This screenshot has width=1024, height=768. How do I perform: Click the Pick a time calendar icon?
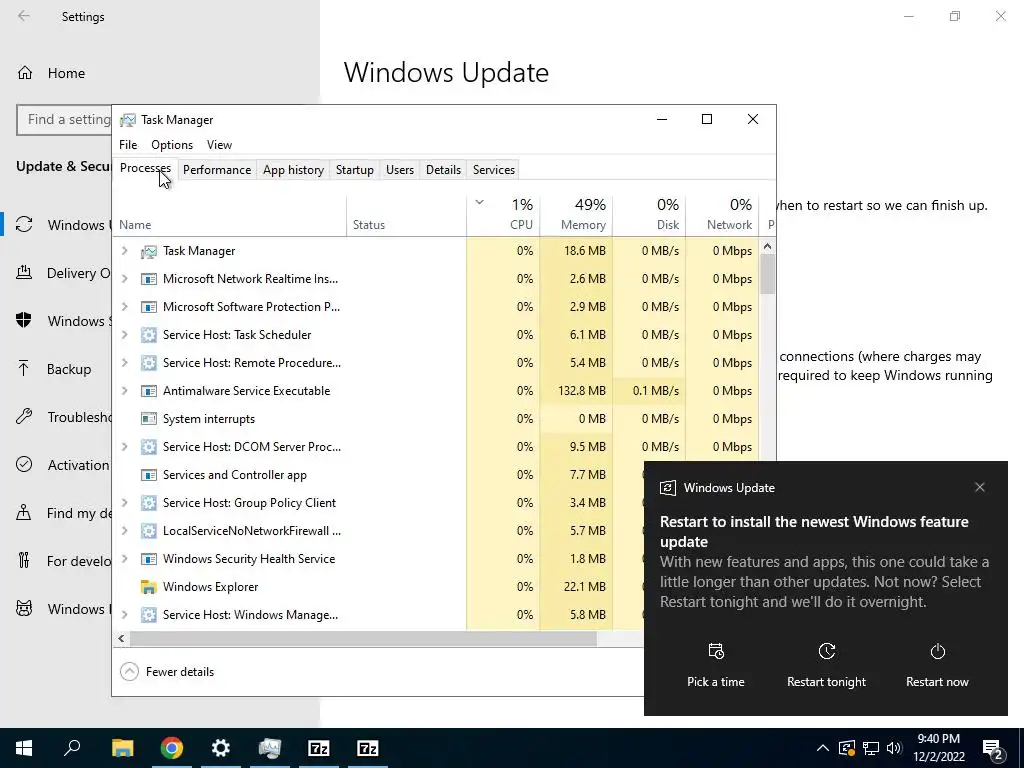pos(716,651)
